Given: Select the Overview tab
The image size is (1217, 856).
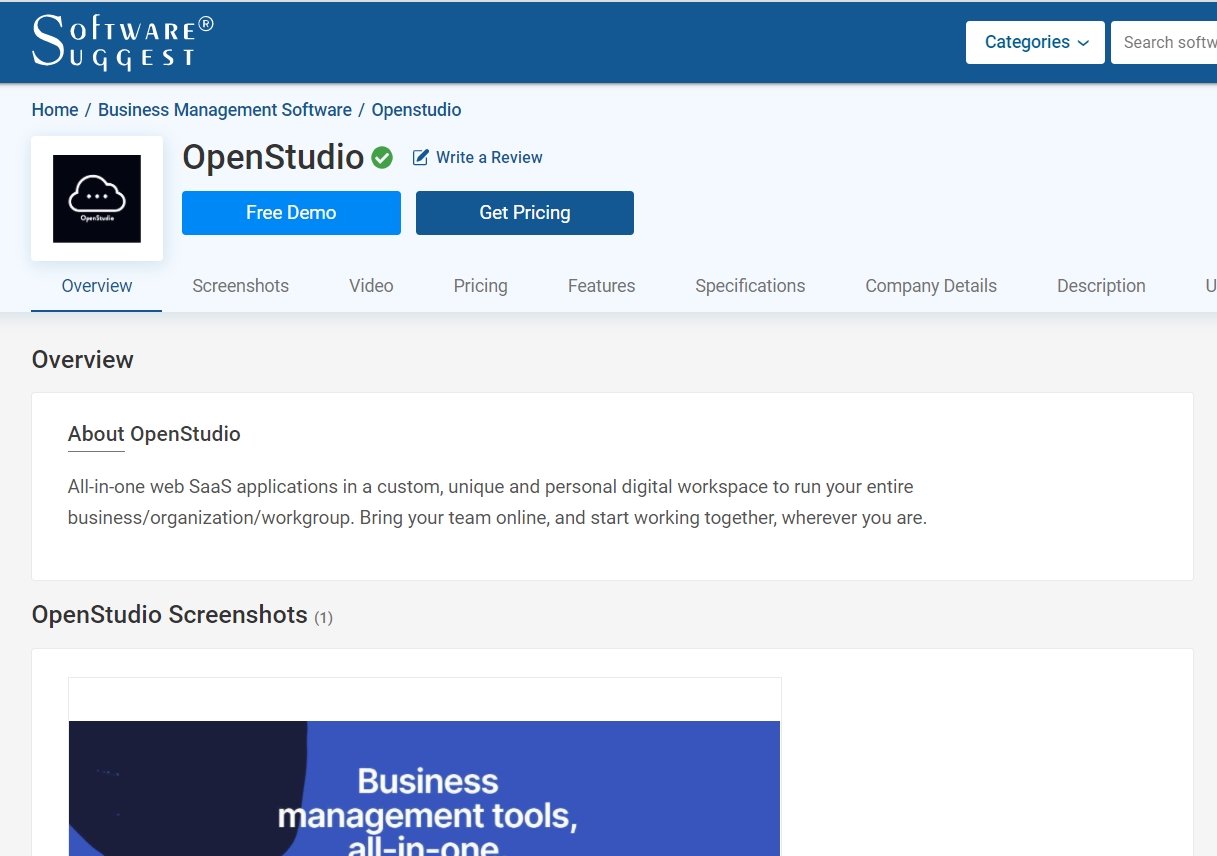Looking at the screenshot, I should coord(97,286).
